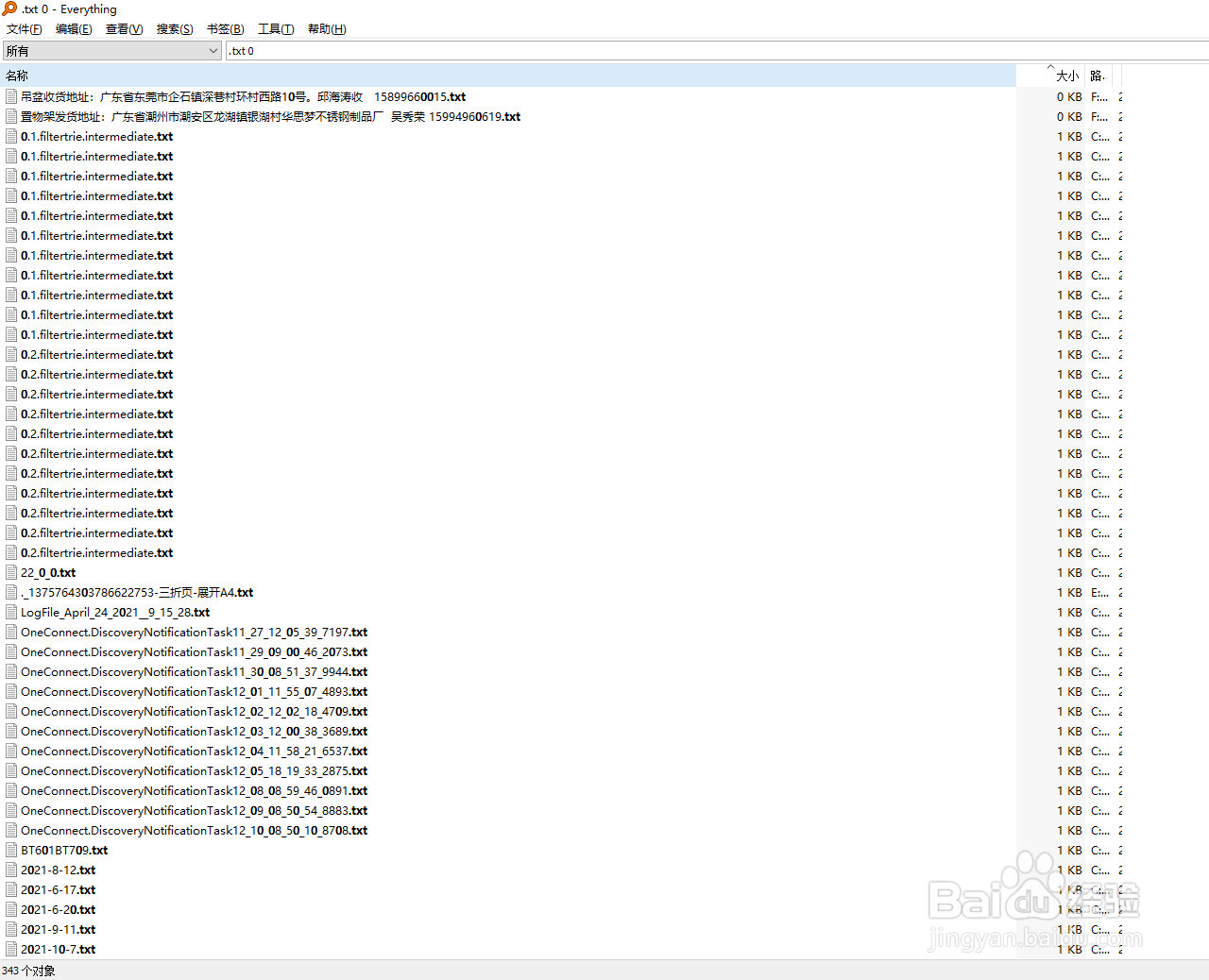1209x980 pixels.
Task: Select file name LogFile_April_24_2021__9_15_28.txt
Action: click(115, 613)
